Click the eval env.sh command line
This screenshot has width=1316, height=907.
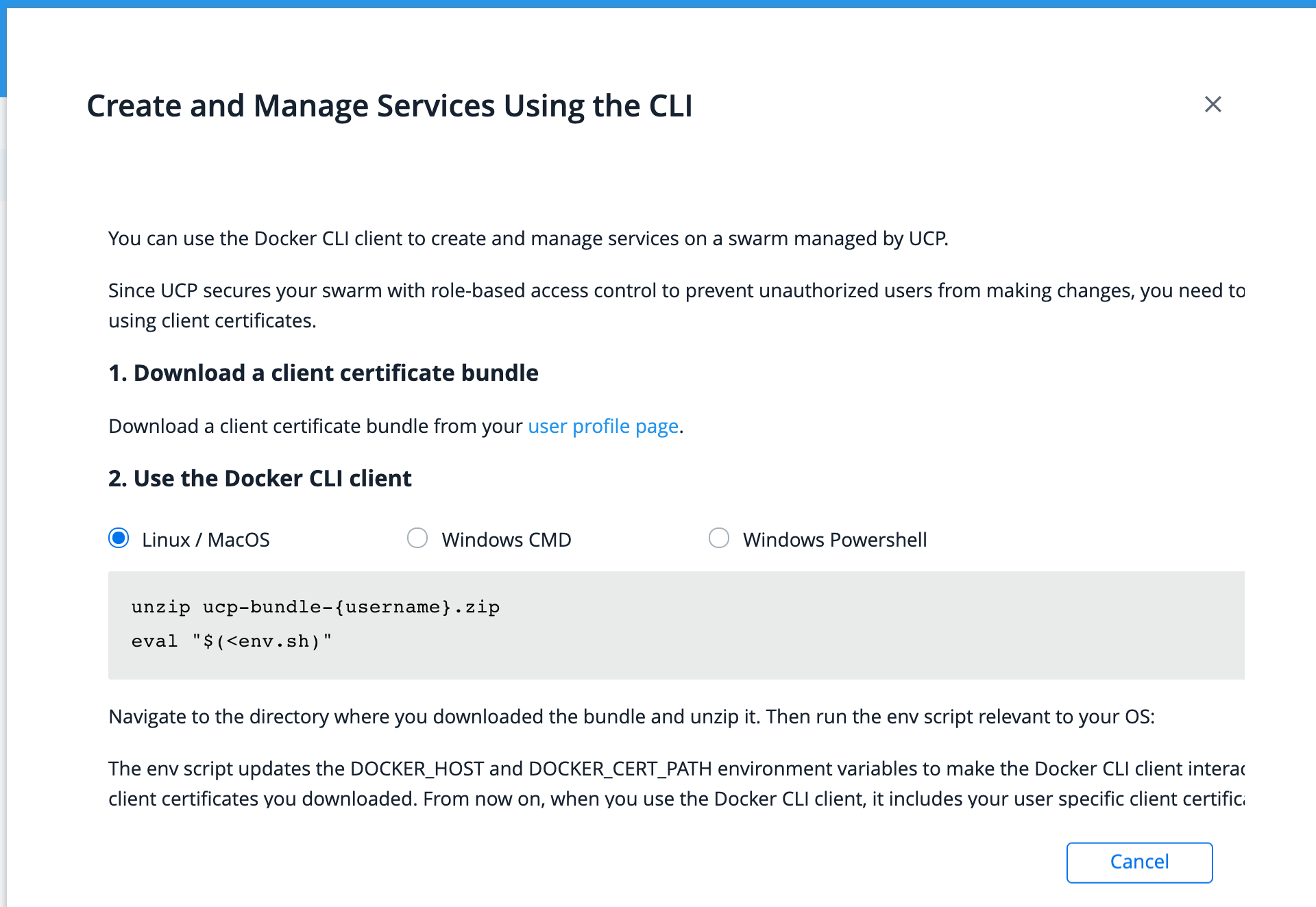(232, 641)
